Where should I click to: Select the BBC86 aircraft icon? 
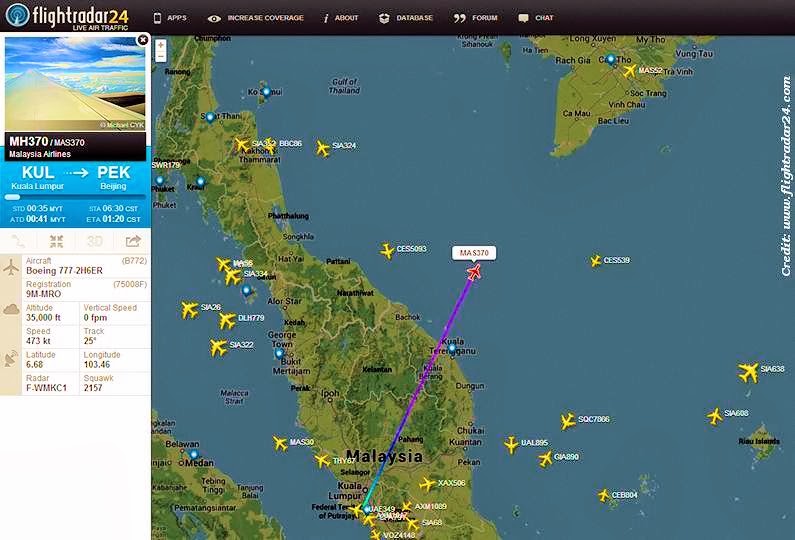271,146
